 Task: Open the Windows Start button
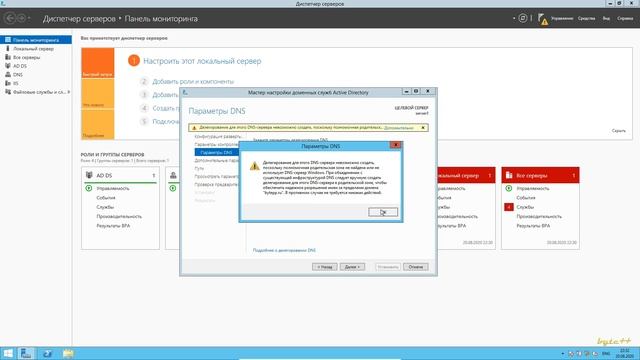[x=8, y=353]
